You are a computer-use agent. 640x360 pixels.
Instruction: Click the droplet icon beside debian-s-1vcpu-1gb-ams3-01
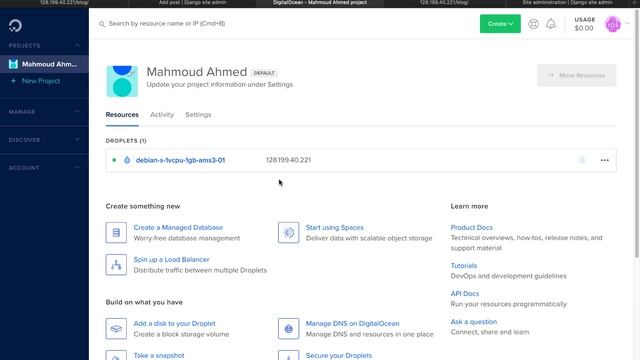point(127,160)
